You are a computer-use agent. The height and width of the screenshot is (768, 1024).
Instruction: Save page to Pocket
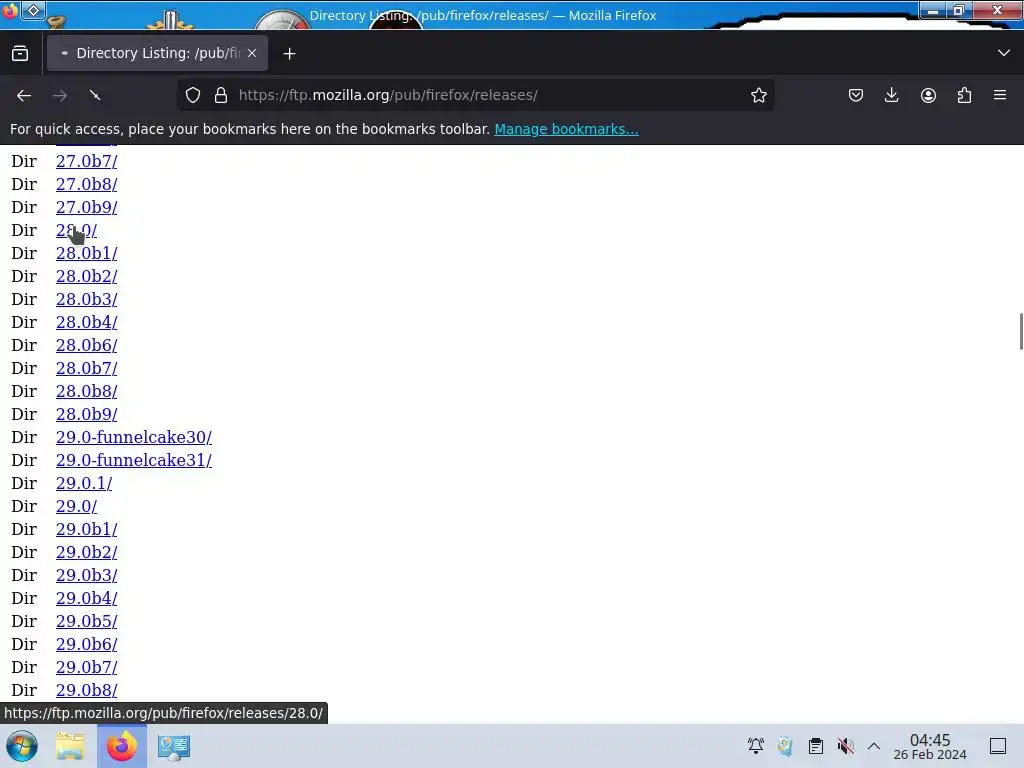pyautogui.click(x=856, y=95)
